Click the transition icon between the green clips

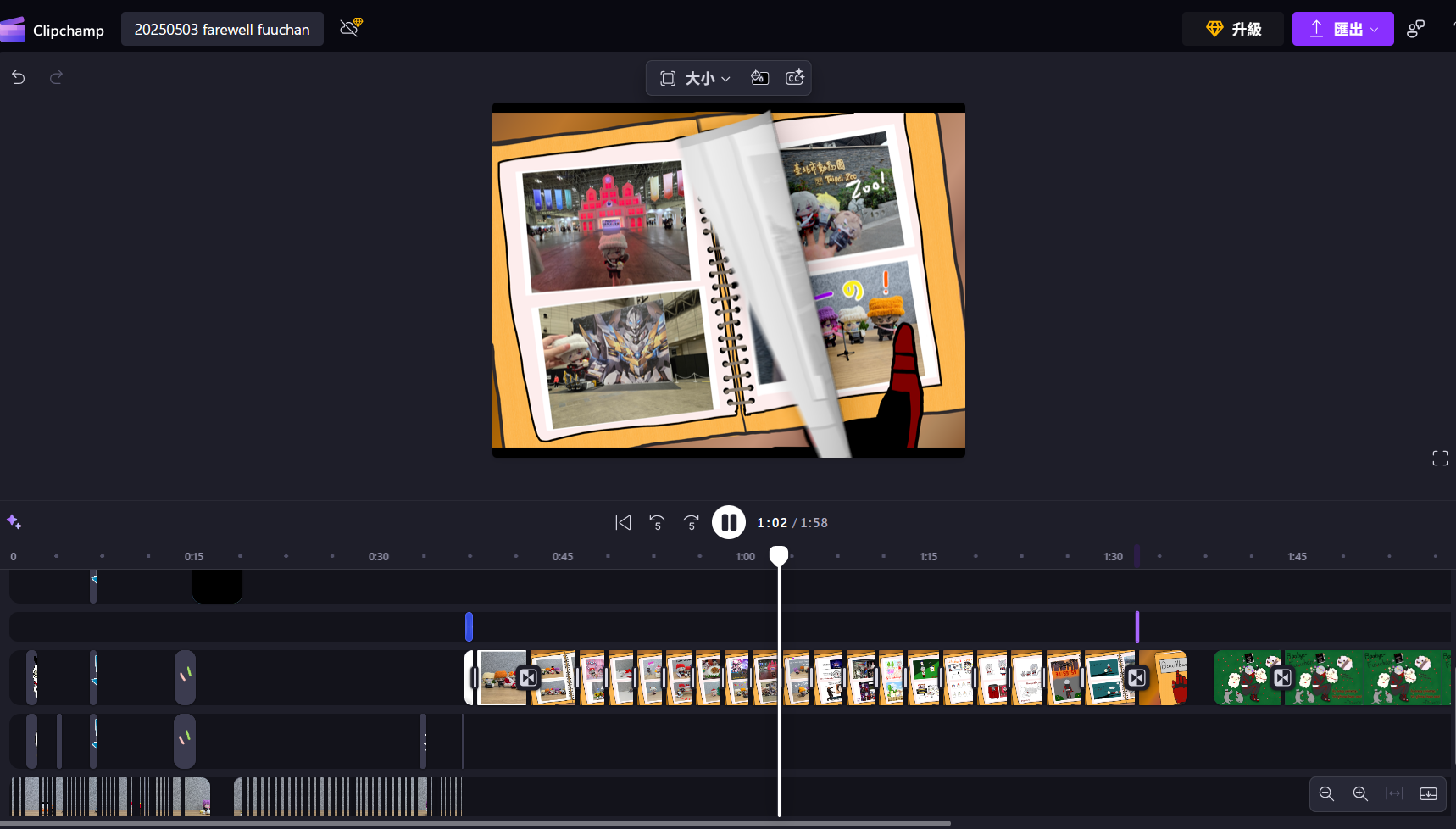[x=1283, y=677]
